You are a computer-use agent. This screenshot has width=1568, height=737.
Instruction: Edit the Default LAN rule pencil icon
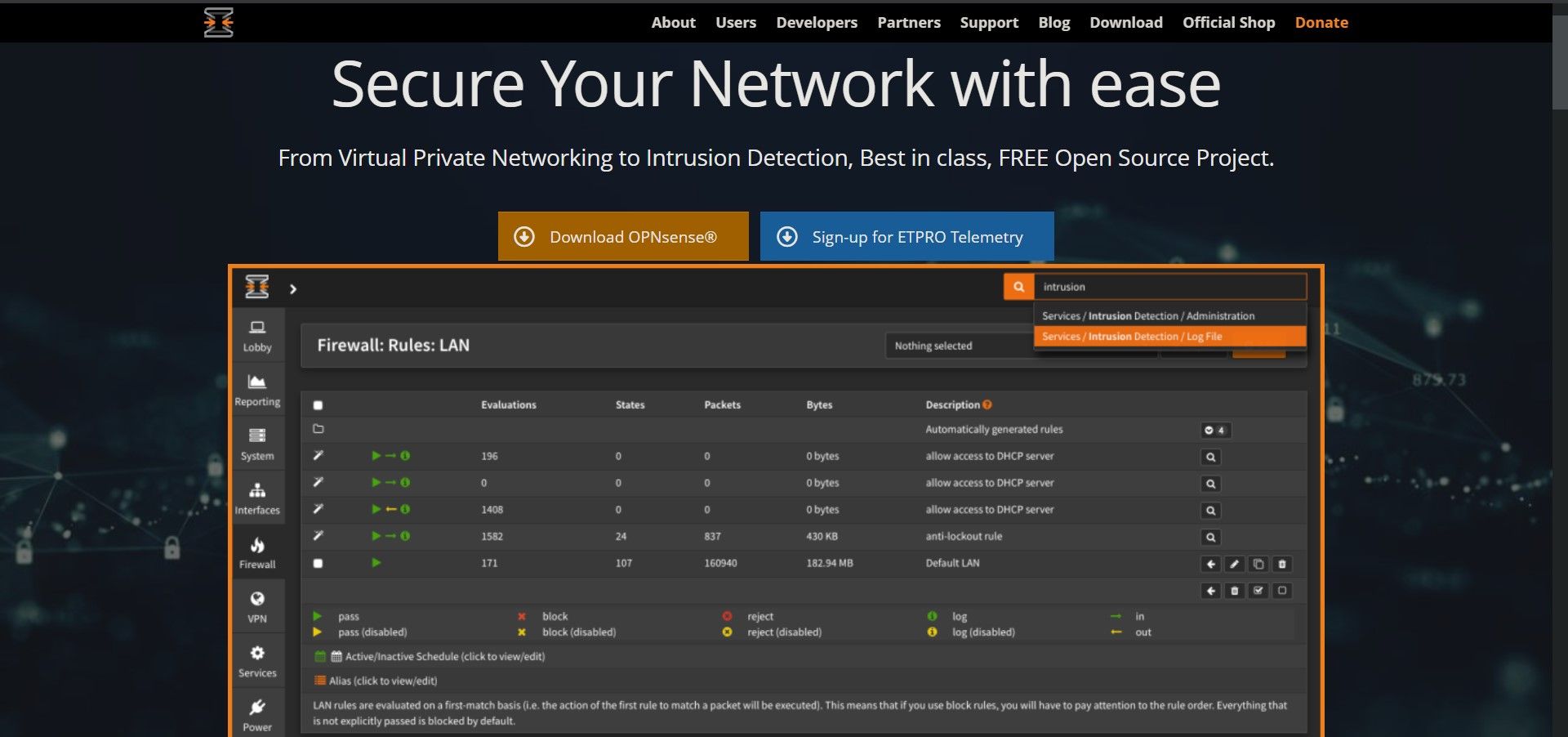click(1235, 564)
